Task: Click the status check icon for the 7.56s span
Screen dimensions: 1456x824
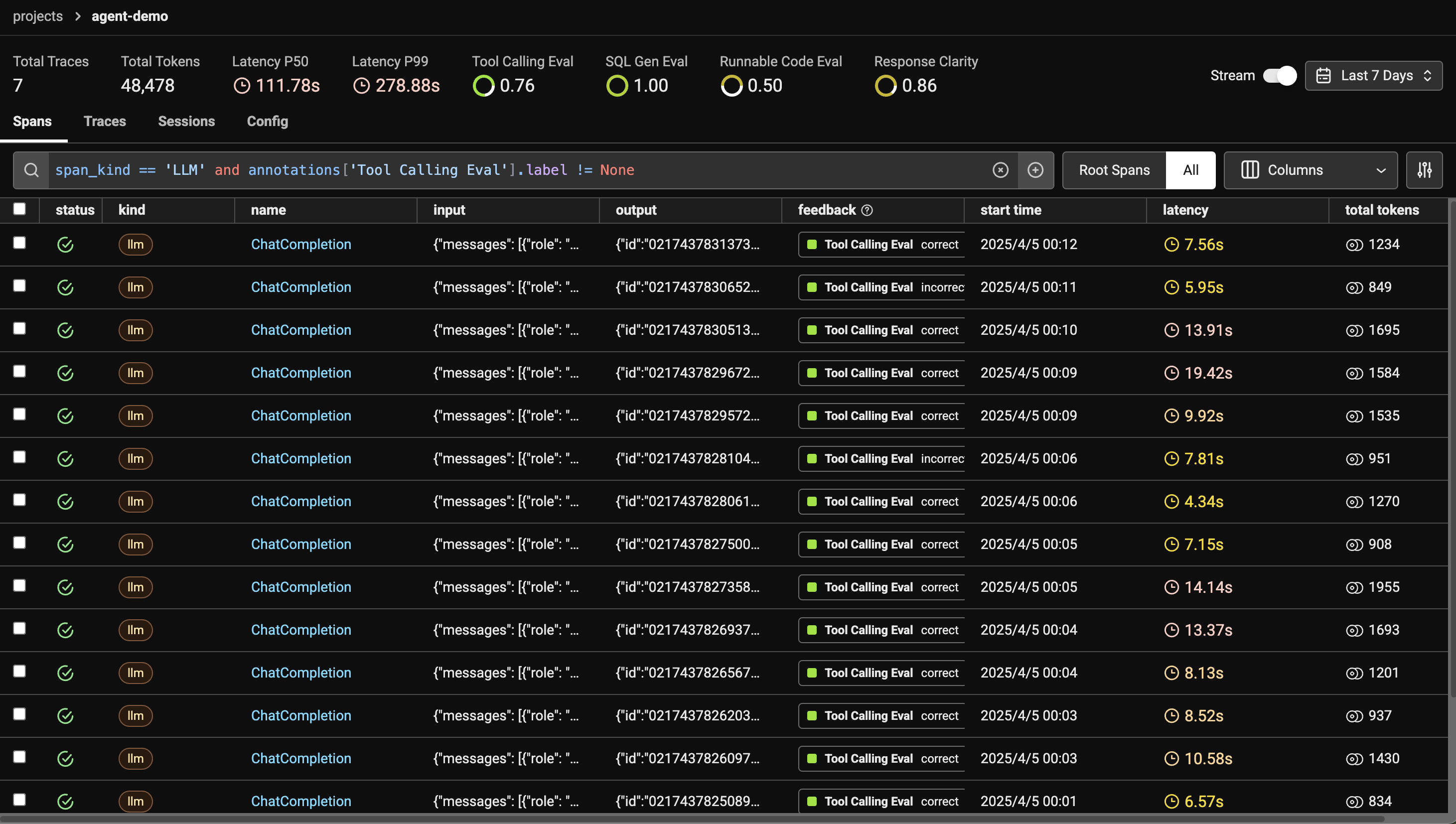Action: [65, 245]
